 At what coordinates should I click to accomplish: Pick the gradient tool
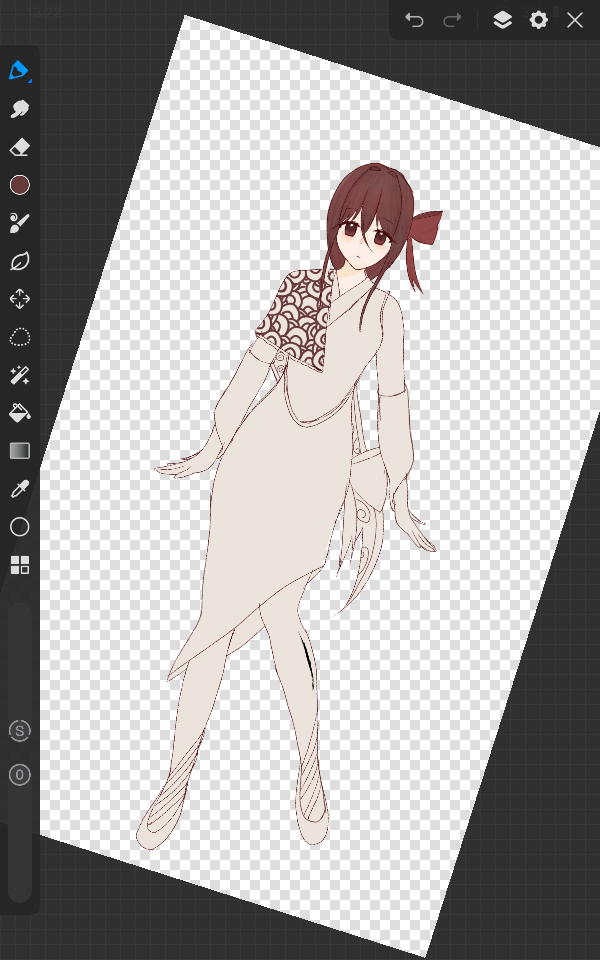tap(19, 451)
